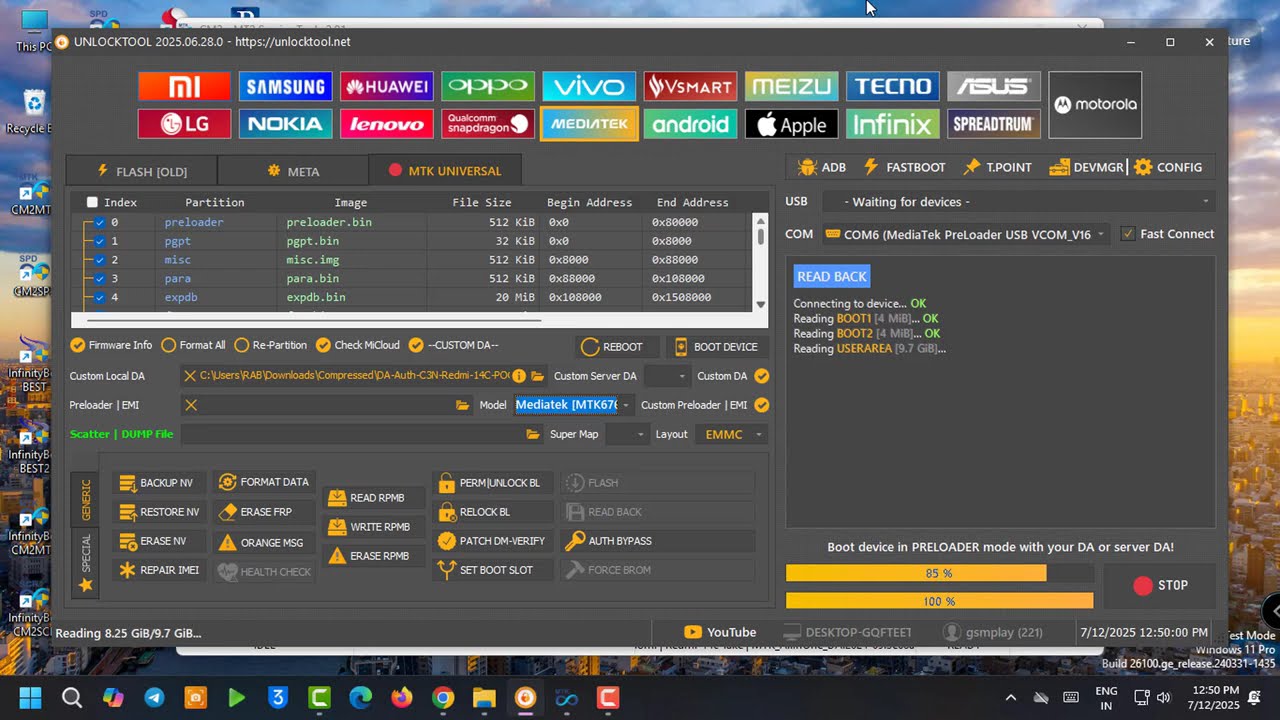1280x720 pixels.
Task: Open the Super Map dropdown
Action: click(x=627, y=434)
